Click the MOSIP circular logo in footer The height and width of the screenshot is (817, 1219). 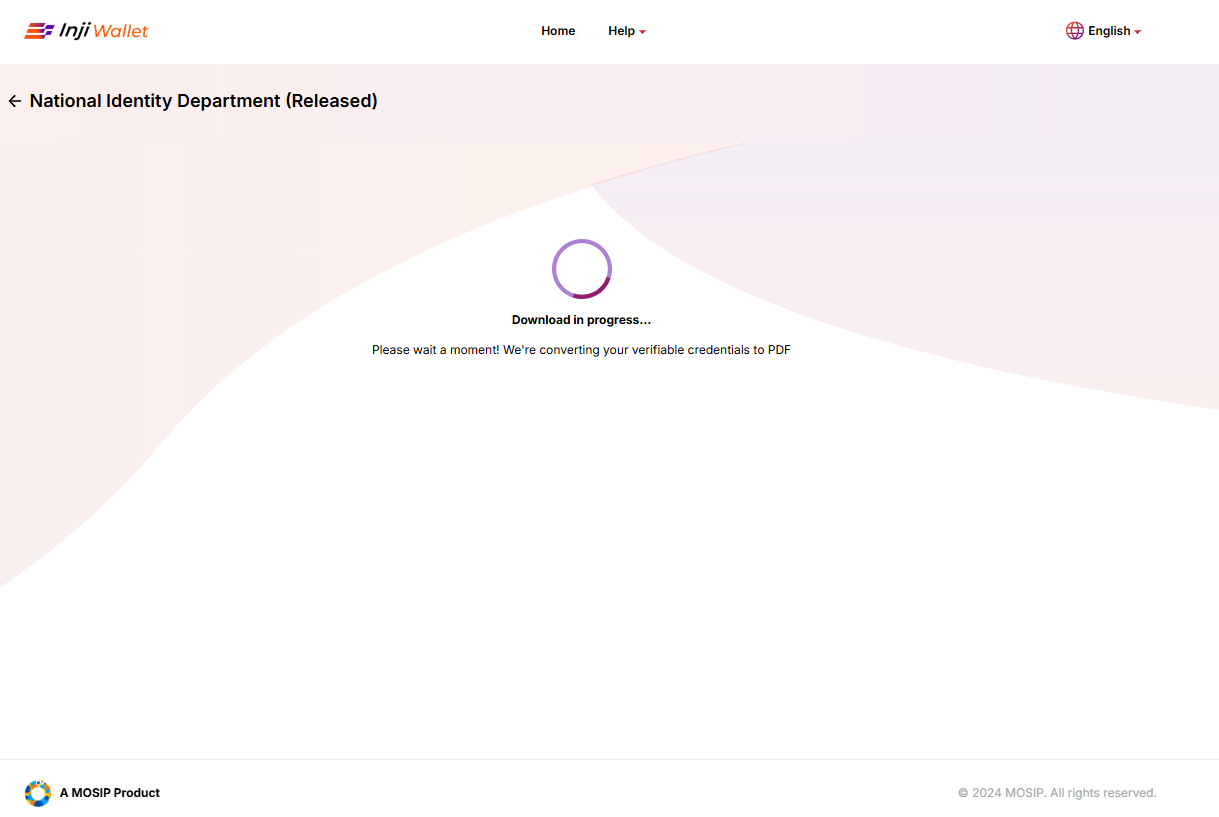pyautogui.click(x=38, y=793)
